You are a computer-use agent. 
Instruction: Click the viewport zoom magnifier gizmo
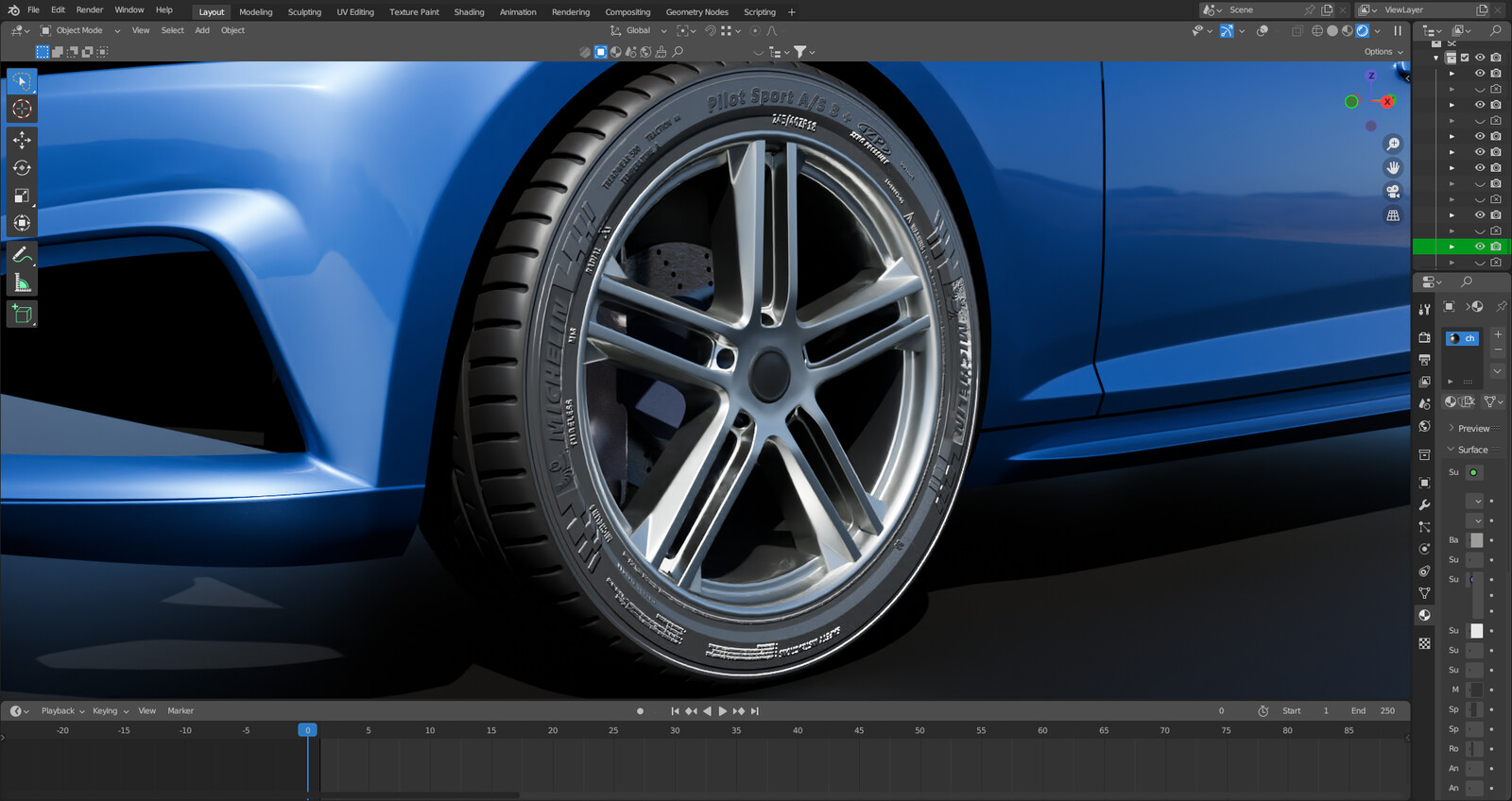(1393, 144)
